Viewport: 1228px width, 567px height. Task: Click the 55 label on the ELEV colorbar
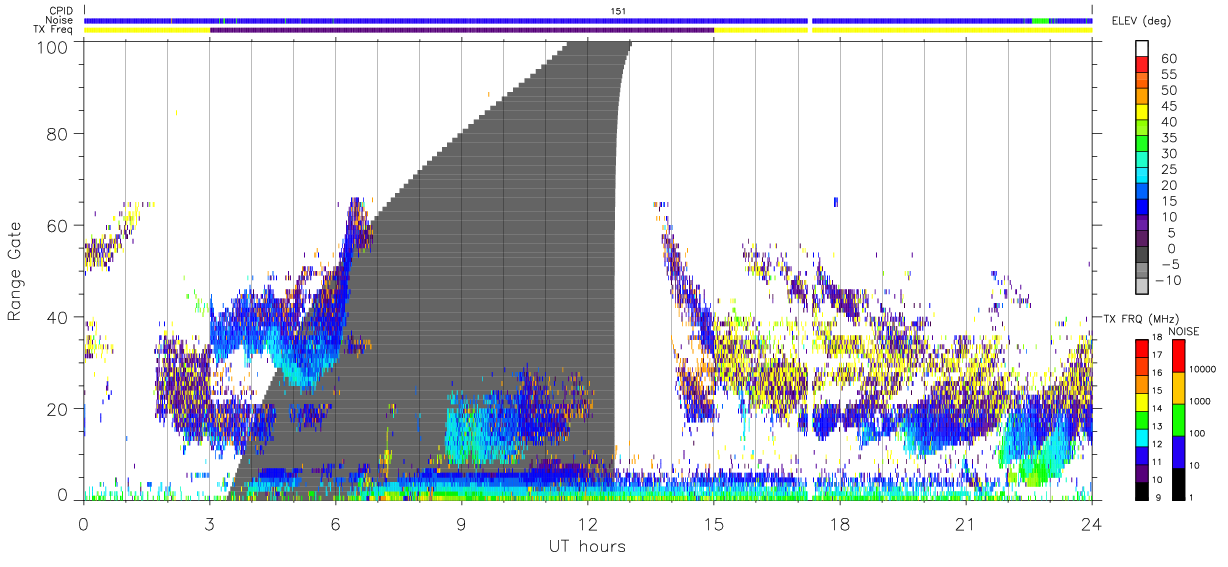pyautogui.click(x=1168, y=75)
